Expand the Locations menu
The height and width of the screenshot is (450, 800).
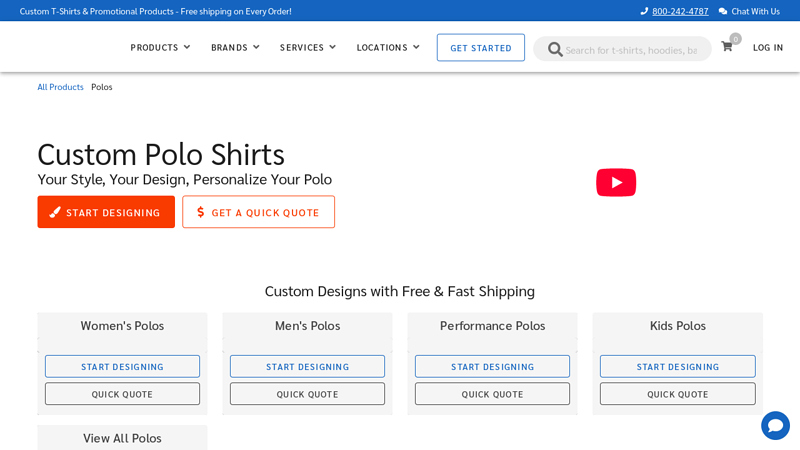tap(388, 47)
